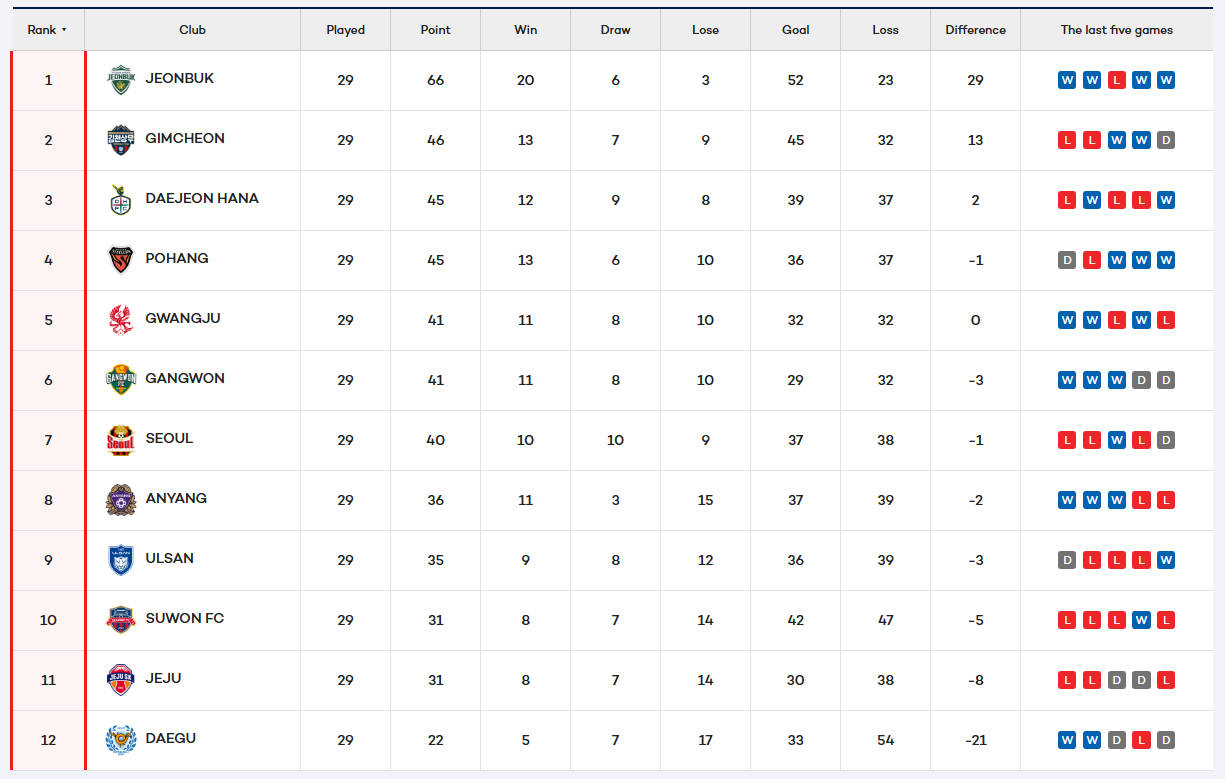This screenshot has width=1225, height=779.
Task: Click The last five games header
Action: pyautogui.click(x=1116, y=30)
